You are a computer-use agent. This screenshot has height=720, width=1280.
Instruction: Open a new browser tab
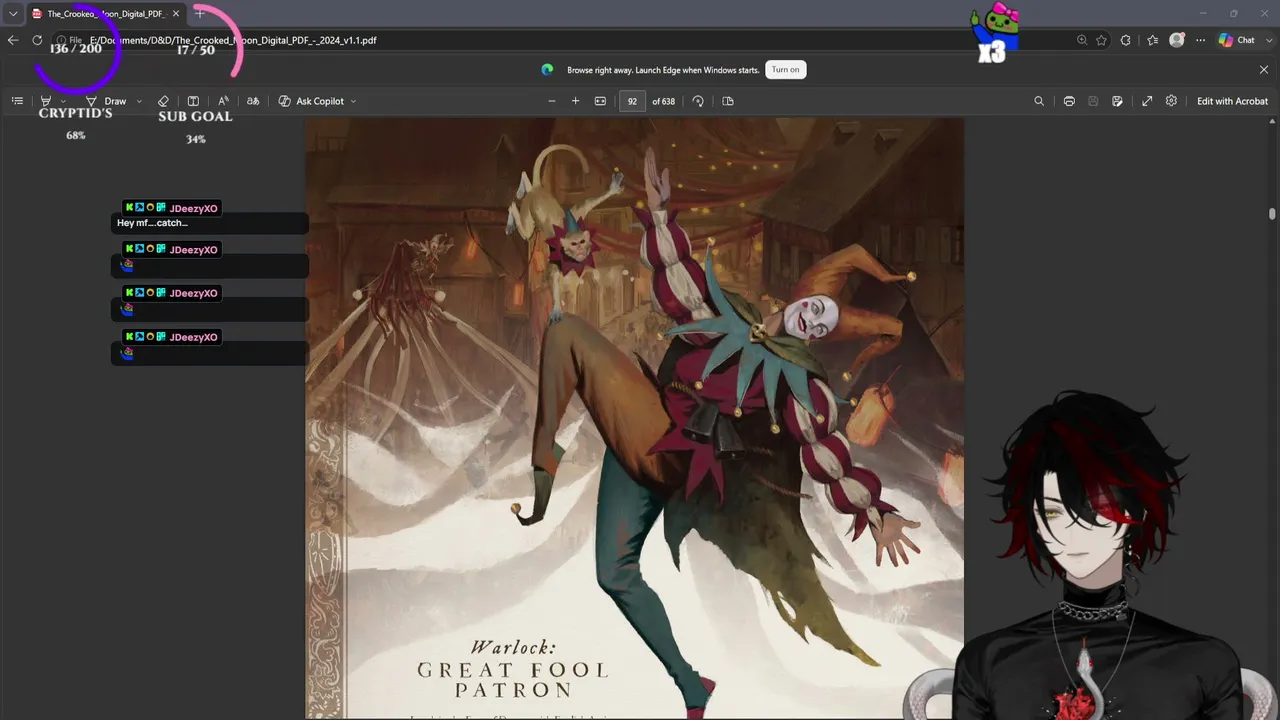(199, 14)
